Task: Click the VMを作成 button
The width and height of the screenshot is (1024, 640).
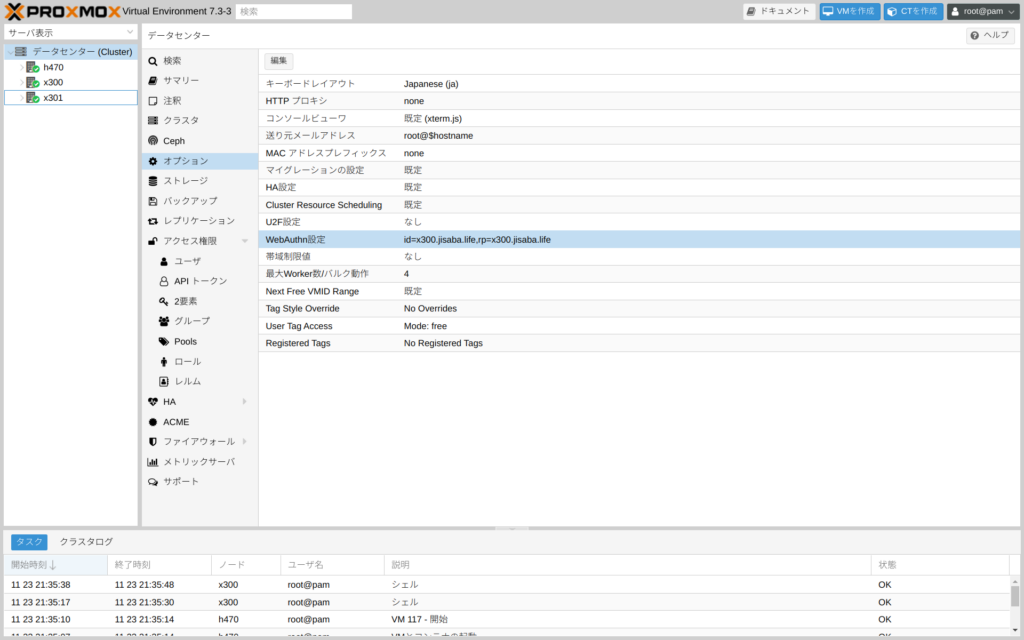Action: 849,11
